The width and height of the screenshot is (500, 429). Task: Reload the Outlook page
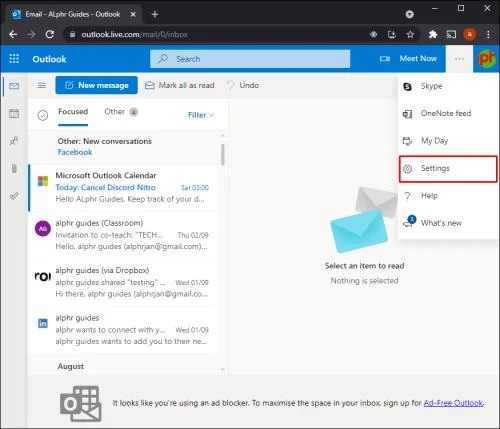point(50,34)
